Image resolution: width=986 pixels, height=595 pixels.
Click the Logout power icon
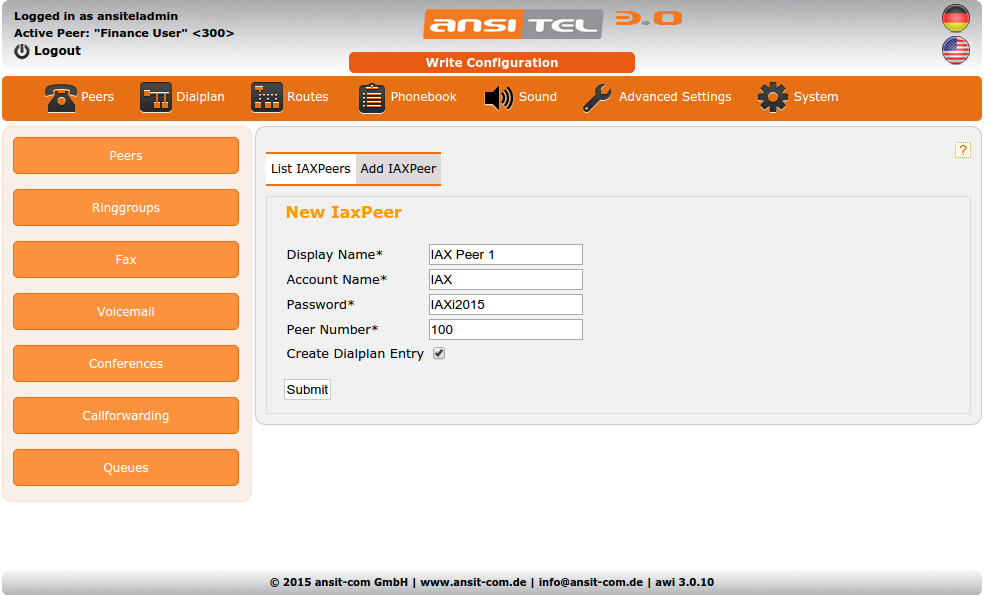[20, 50]
